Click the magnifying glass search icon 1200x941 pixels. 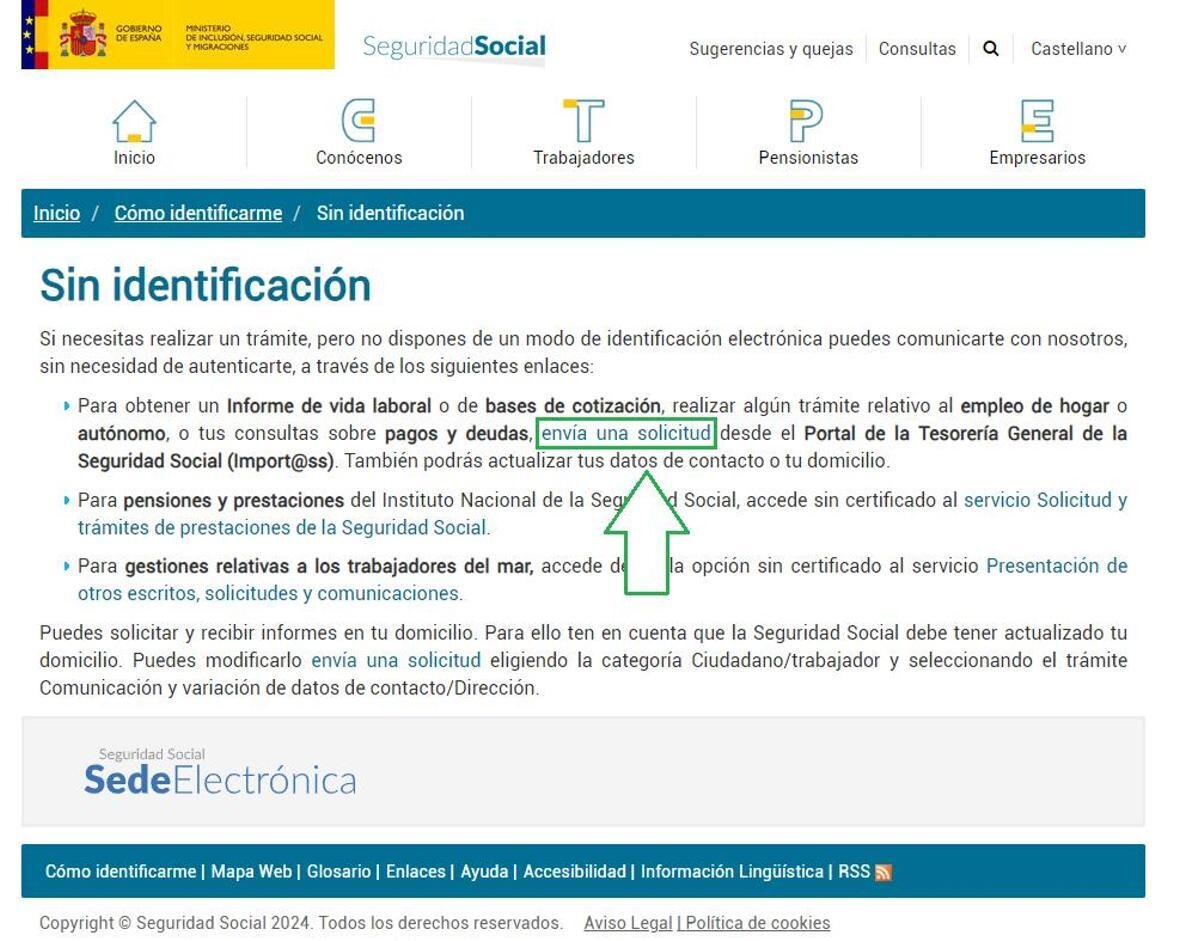tap(991, 48)
